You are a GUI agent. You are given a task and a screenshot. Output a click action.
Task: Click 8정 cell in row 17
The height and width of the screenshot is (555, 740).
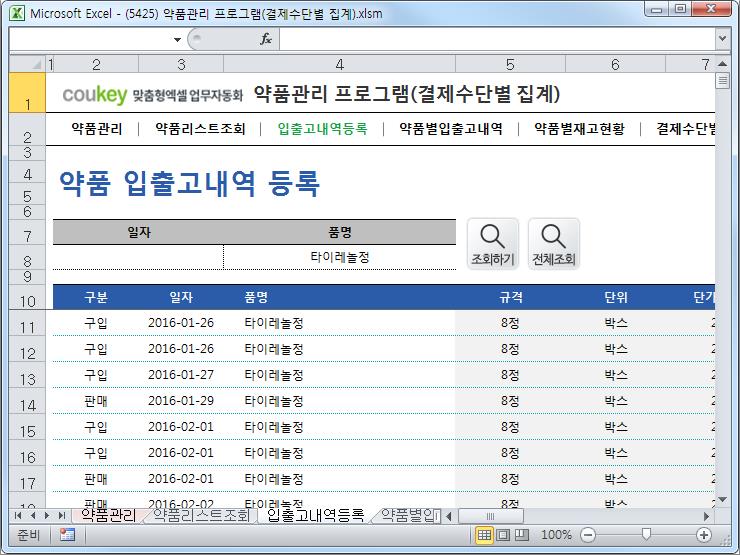click(510, 479)
